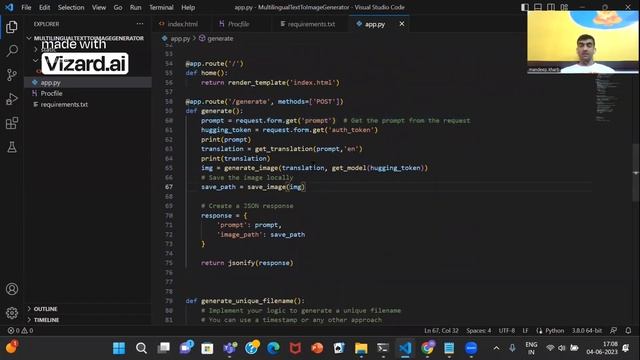Toggle Primary Side Bar layout button
This screenshot has height=360, width=640.
[x=525, y=7]
